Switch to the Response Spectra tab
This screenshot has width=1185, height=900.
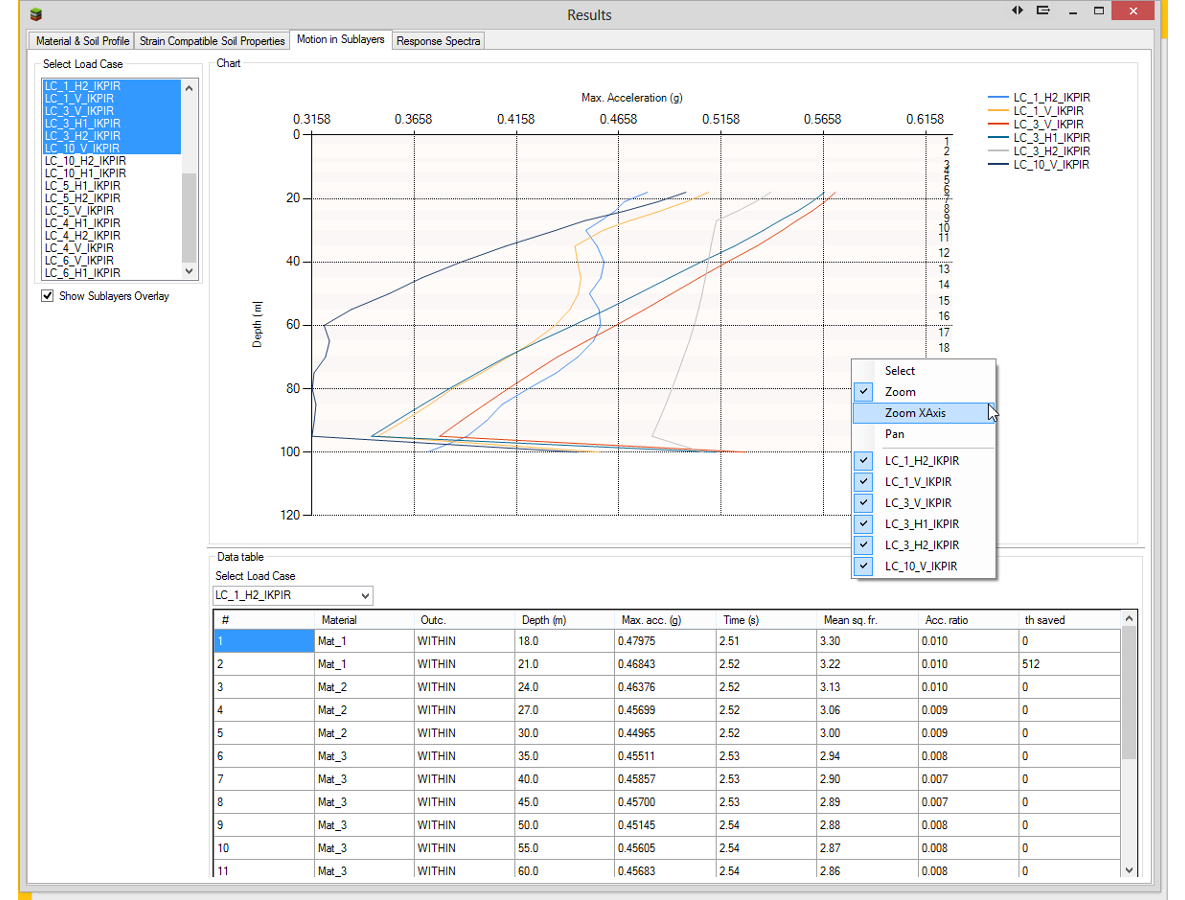pyautogui.click(x=439, y=41)
